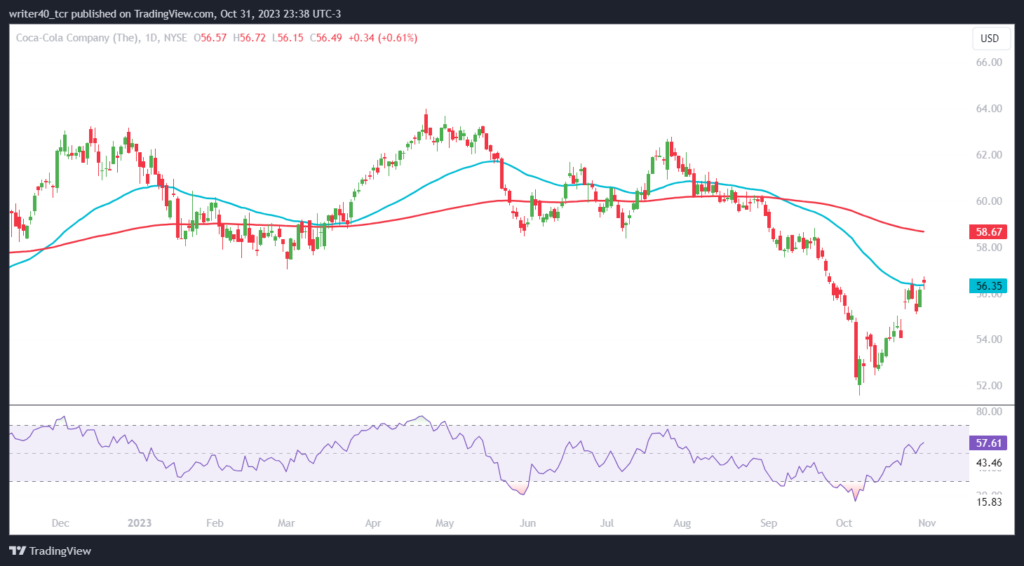Image resolution: width=1024 pixels, height=566 pixels.
Task: Open the USD currency selector
Action: click(x=989, y=39)
